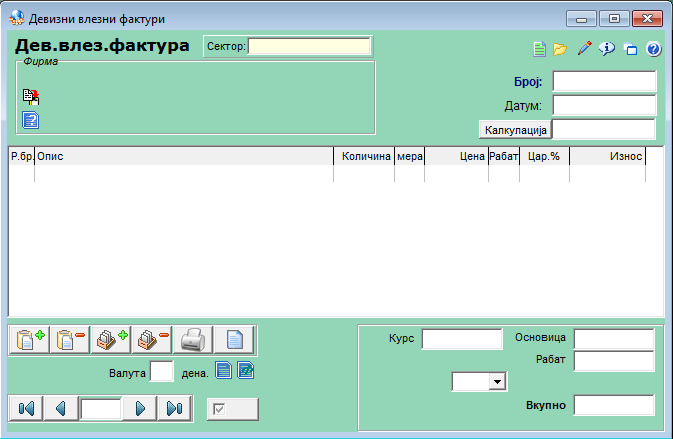Click the Количина column header
The image size is (673, 439).
point(364,156)
